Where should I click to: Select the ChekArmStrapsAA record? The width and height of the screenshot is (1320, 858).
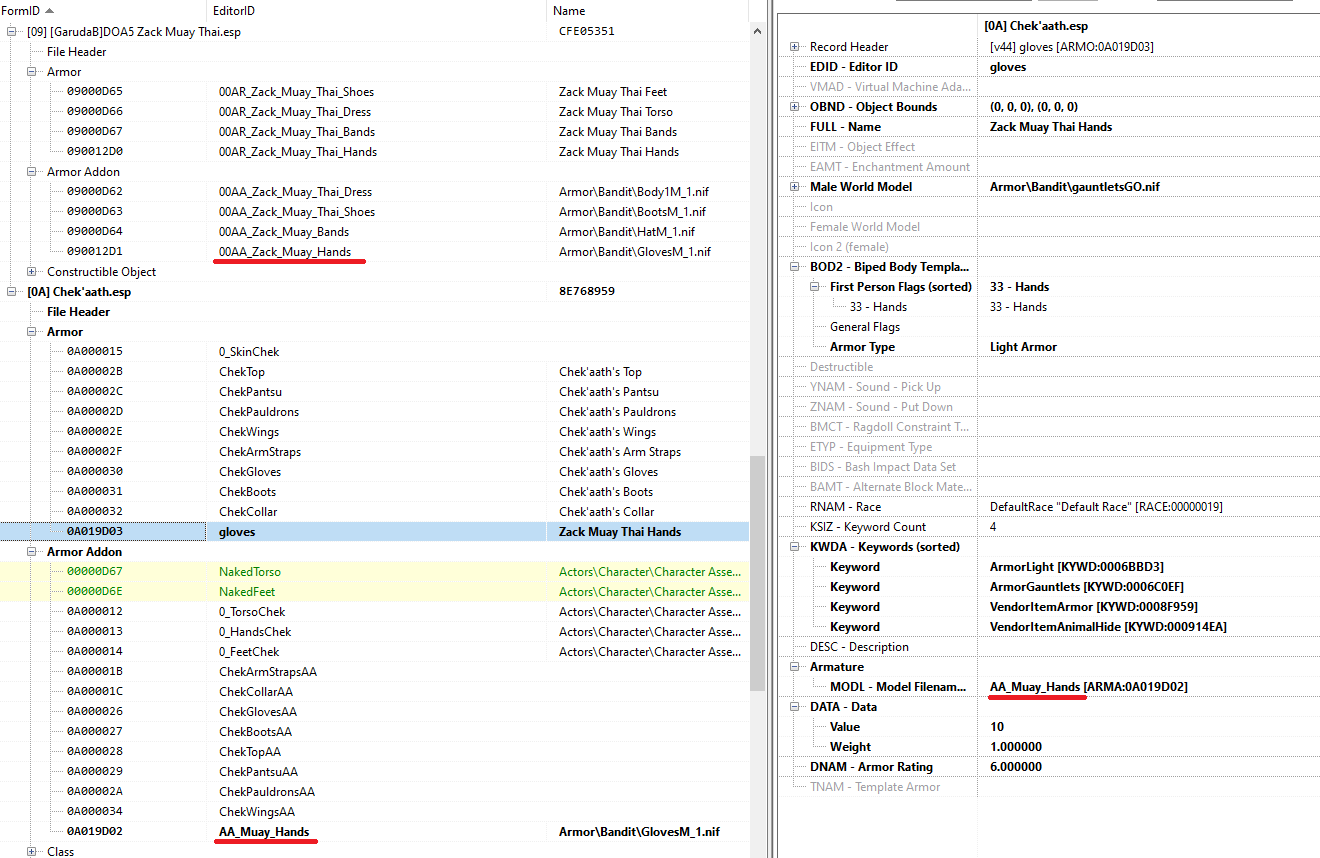(x=374, y=672)
